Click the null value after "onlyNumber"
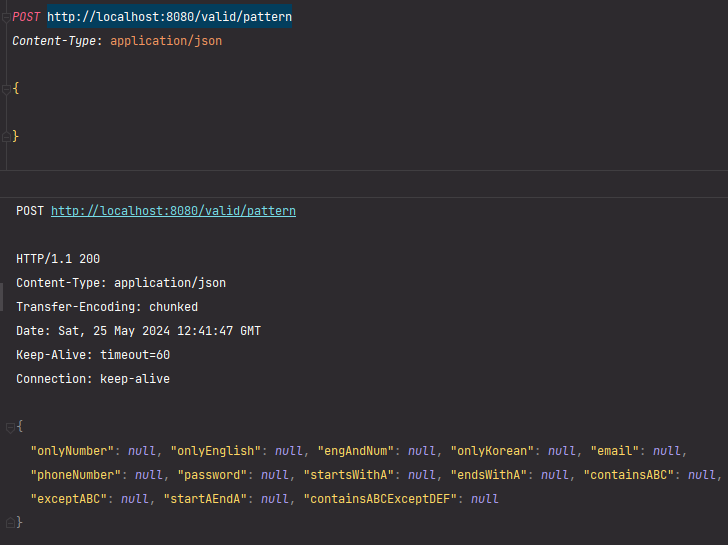Screen dimensions: 728x545 tap(142, 451)
